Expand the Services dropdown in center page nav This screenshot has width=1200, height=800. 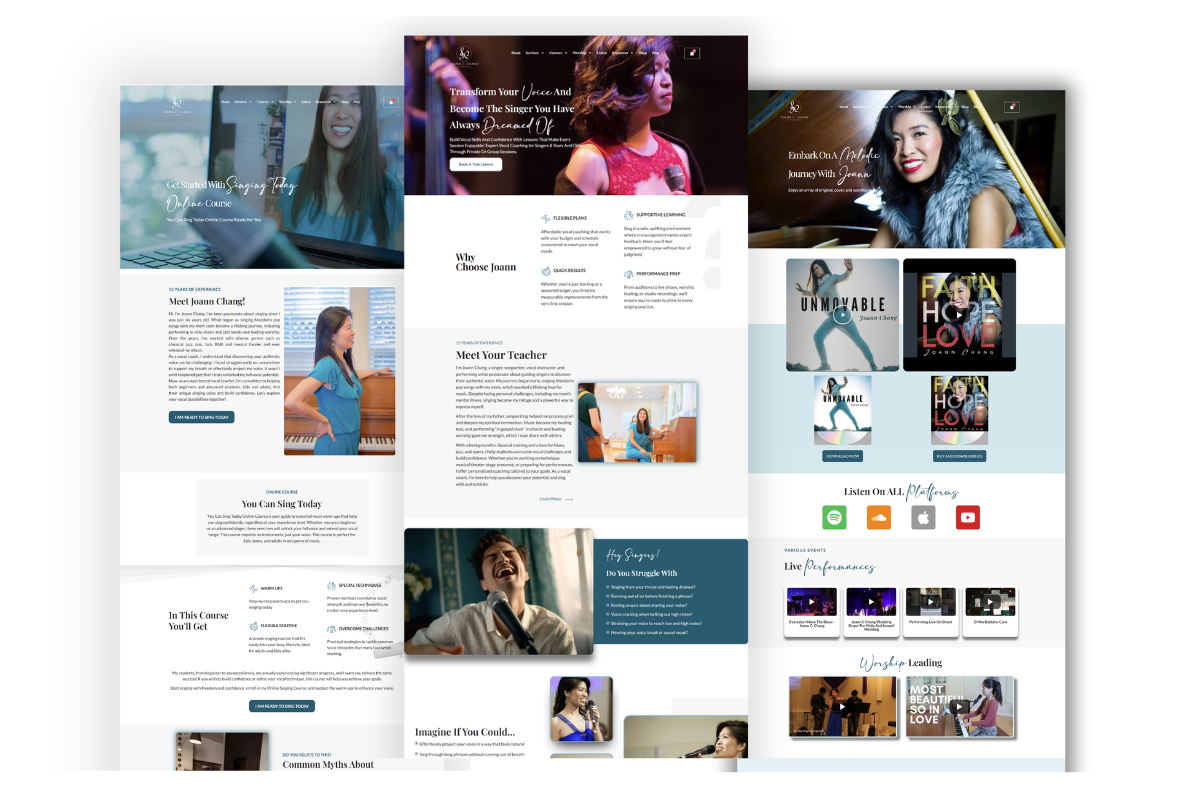pyautogui.click(x=534, y=53)
